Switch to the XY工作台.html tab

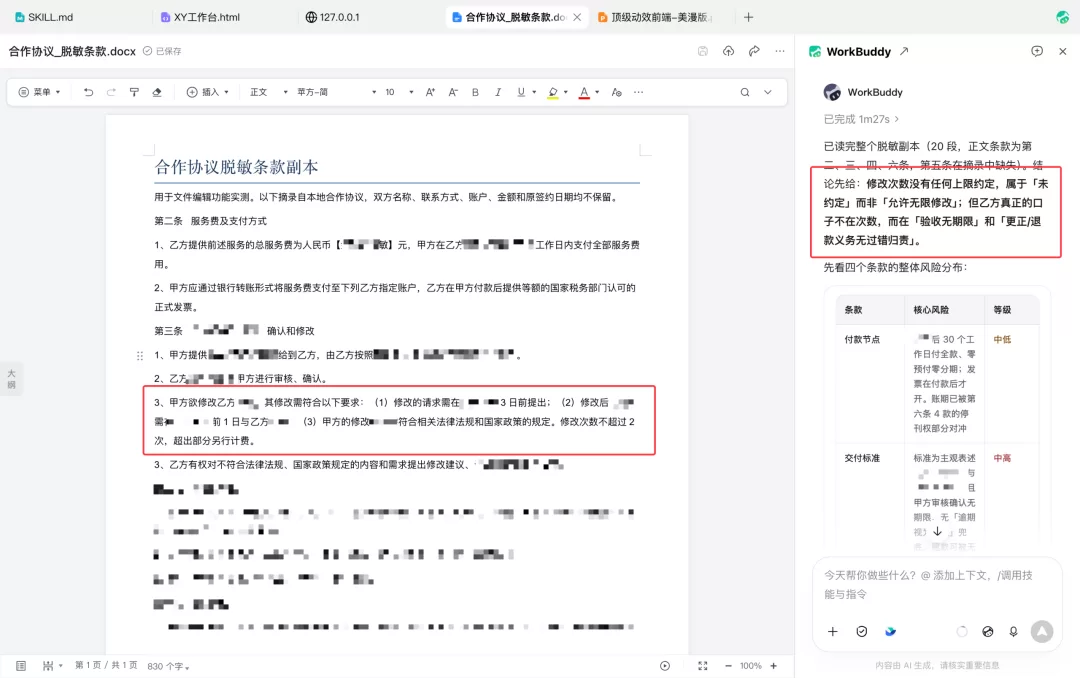(200, 17)
